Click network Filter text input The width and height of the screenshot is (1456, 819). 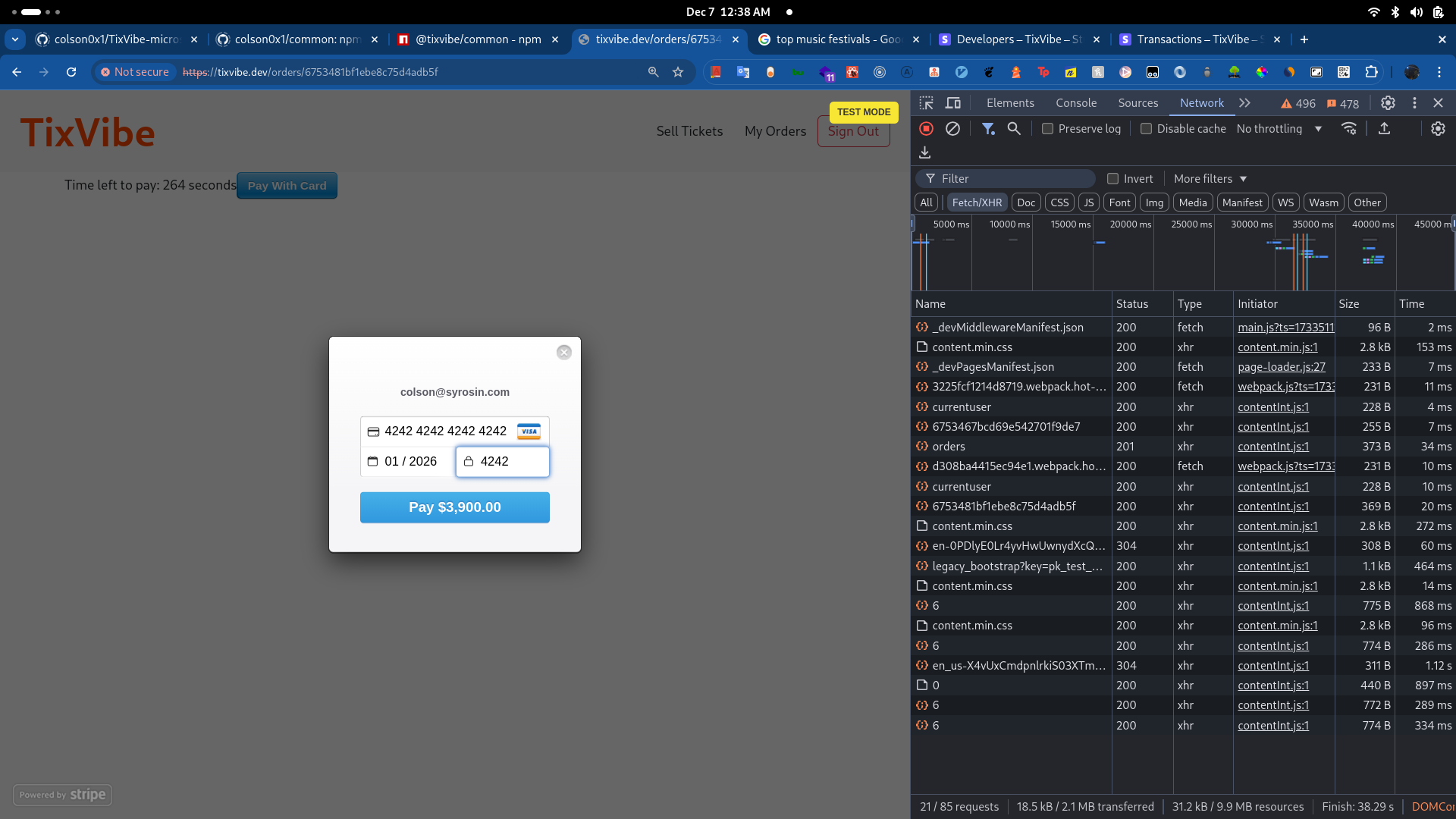point(1006,179)
